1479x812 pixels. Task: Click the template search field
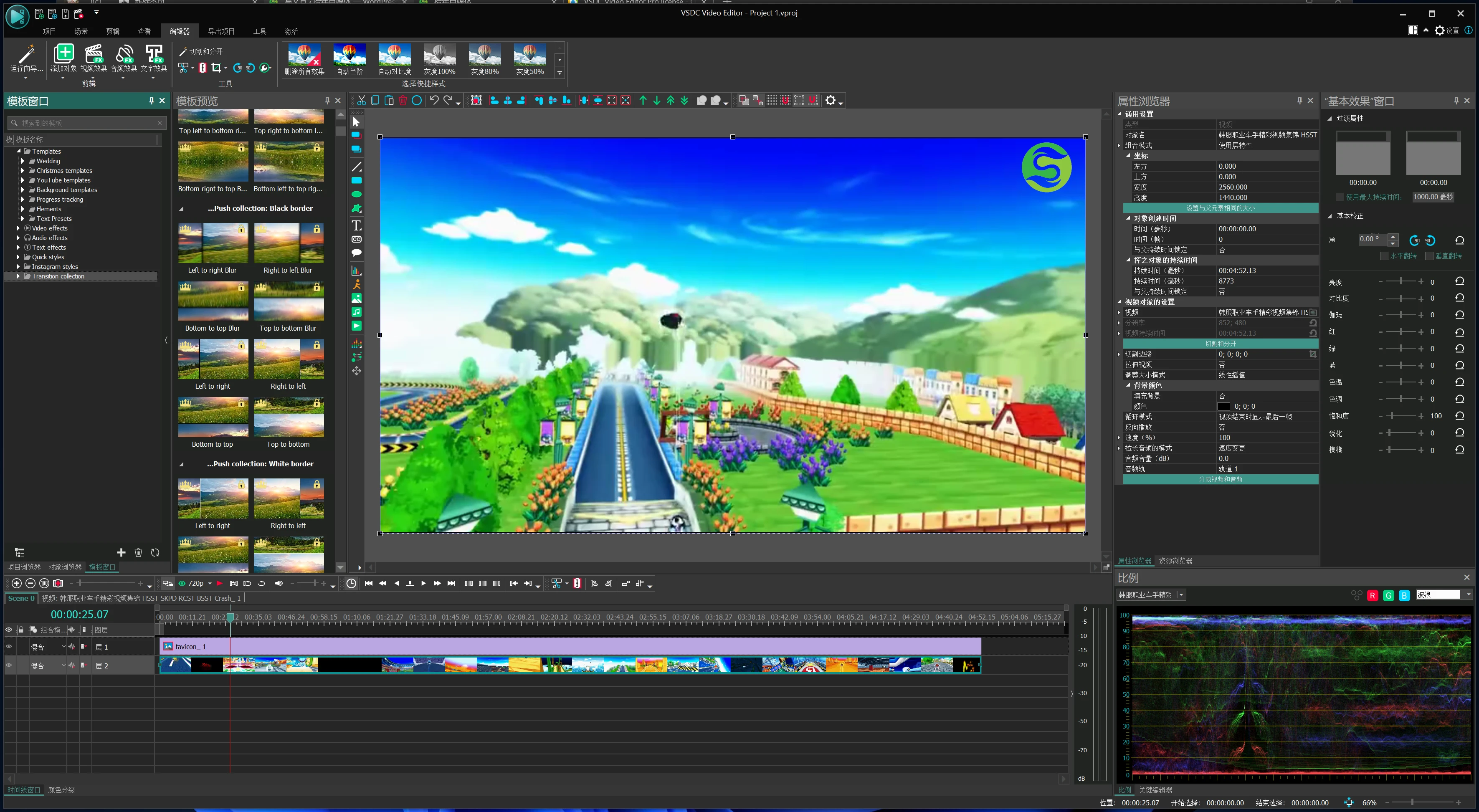click(x=87, y=123)
